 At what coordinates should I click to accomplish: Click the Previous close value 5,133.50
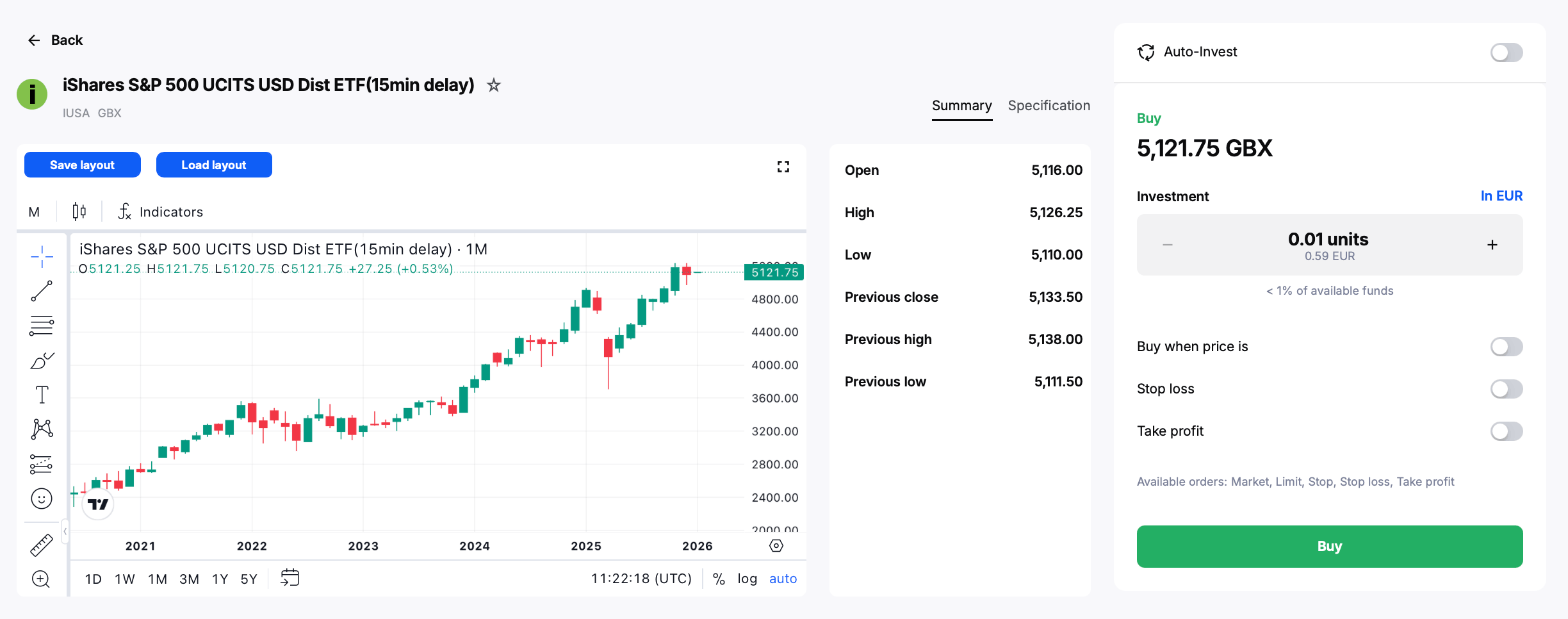click(x=1056, y=297)
